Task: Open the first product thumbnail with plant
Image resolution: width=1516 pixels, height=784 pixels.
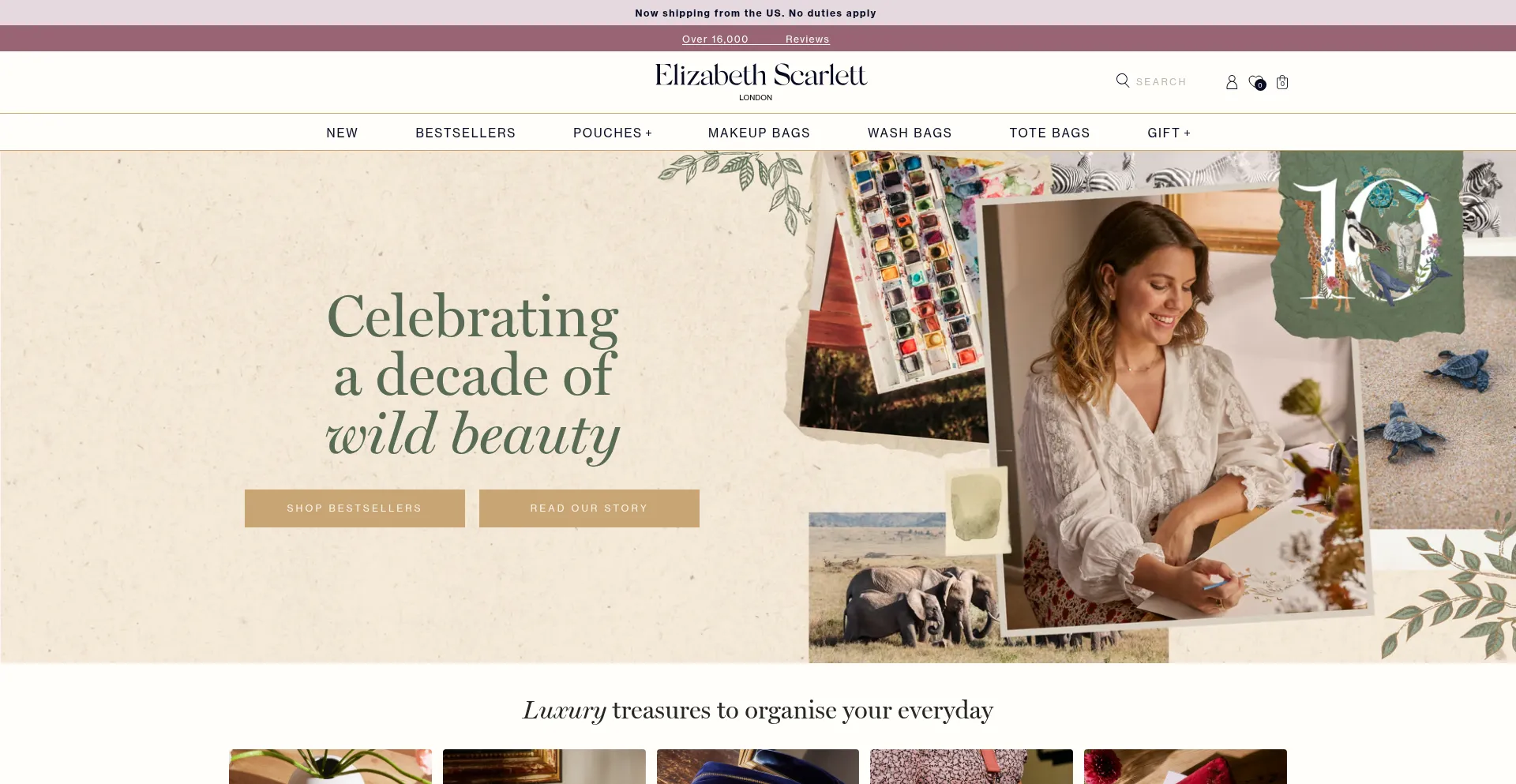Action: (x=330, y=767)
